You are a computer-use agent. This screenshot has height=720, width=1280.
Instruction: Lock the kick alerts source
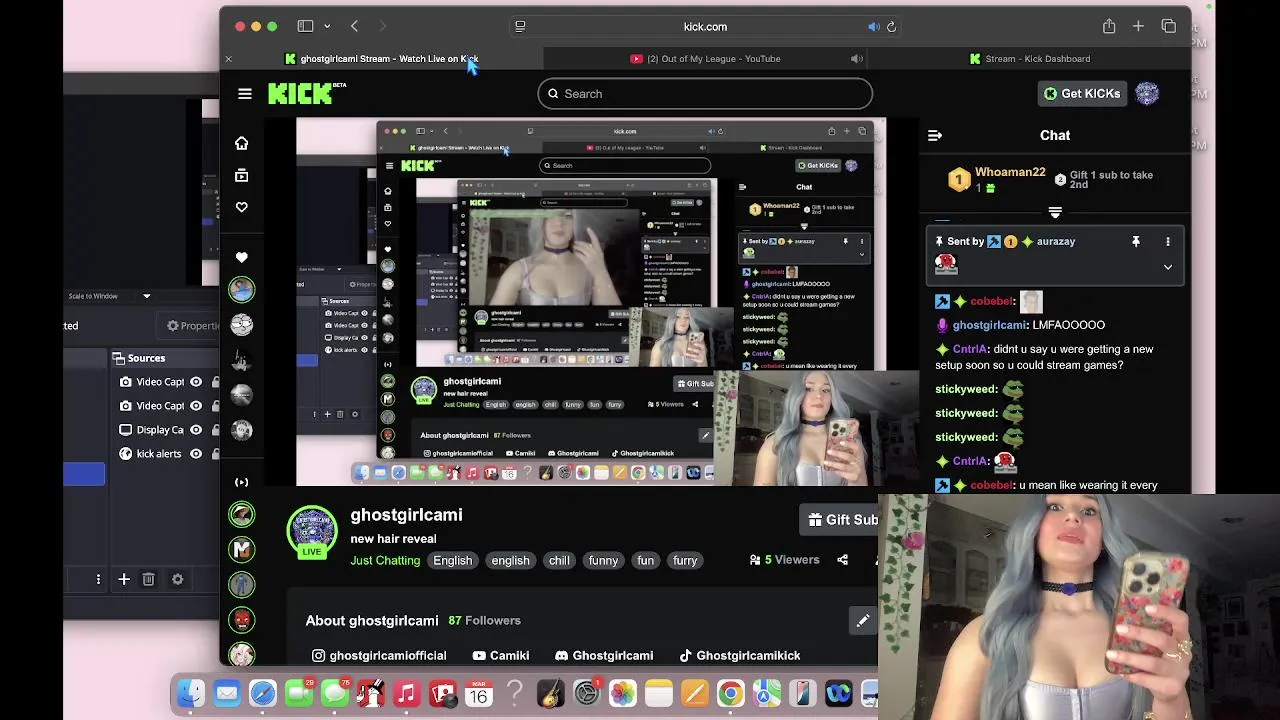pyautogui.click(x=215, y=454)
